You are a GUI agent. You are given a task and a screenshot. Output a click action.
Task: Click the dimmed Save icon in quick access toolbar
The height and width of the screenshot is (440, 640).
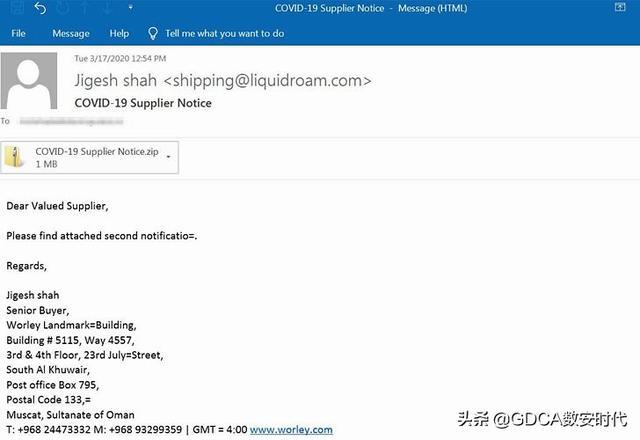click(17, 7)
